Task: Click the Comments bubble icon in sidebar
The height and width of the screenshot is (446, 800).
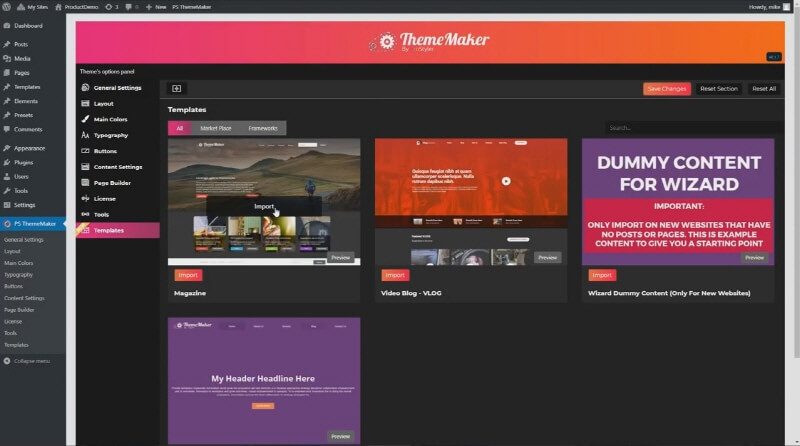Action: tap(7, 130)
